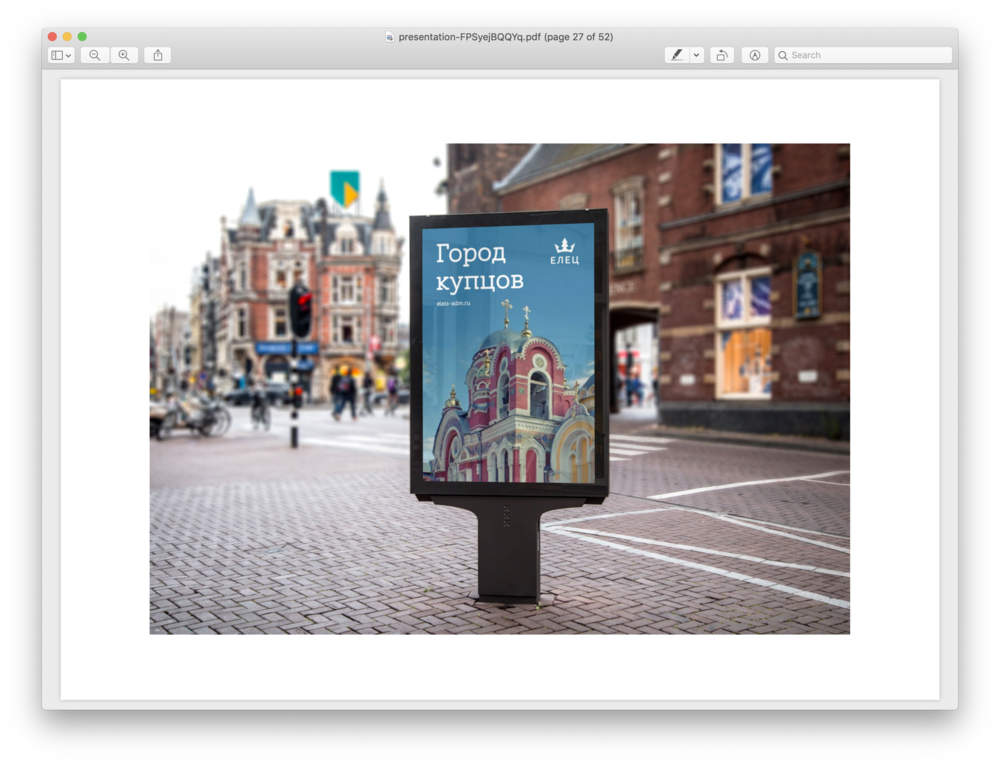Toggle the thumbnail sidebar visibility
This screenshot has width=1000, height=765.
57,55
